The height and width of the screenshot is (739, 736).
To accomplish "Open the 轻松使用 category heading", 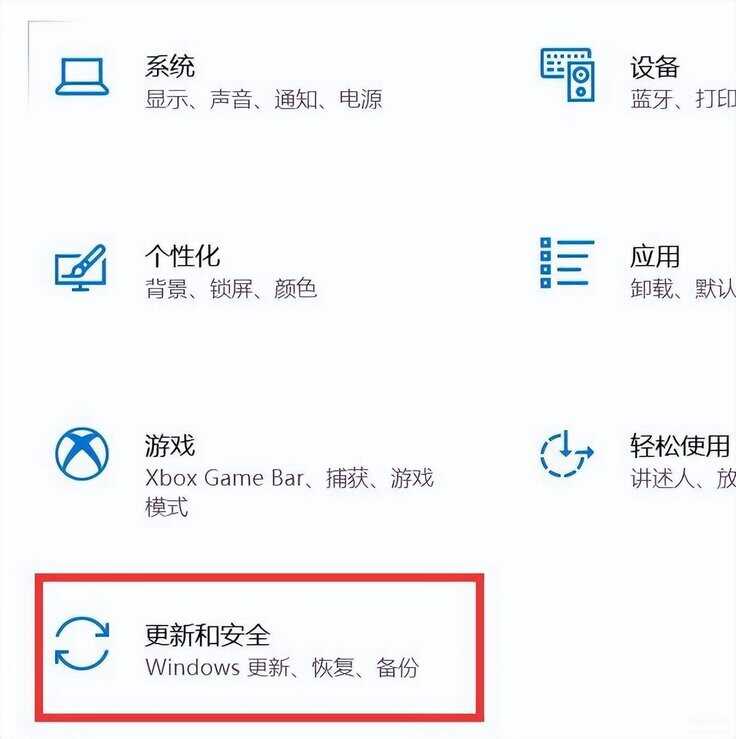I will [680, 446].
